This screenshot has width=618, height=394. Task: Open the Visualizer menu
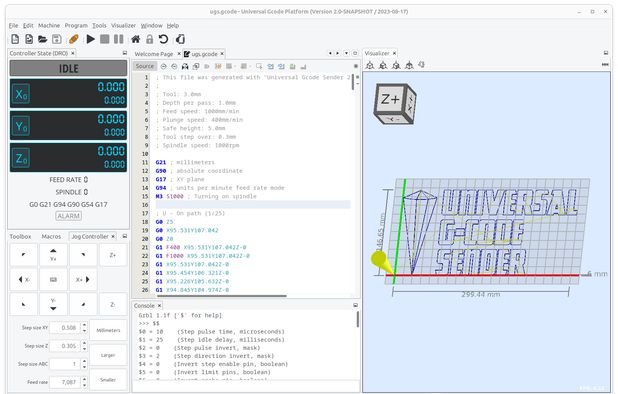[x=123, y=25]
